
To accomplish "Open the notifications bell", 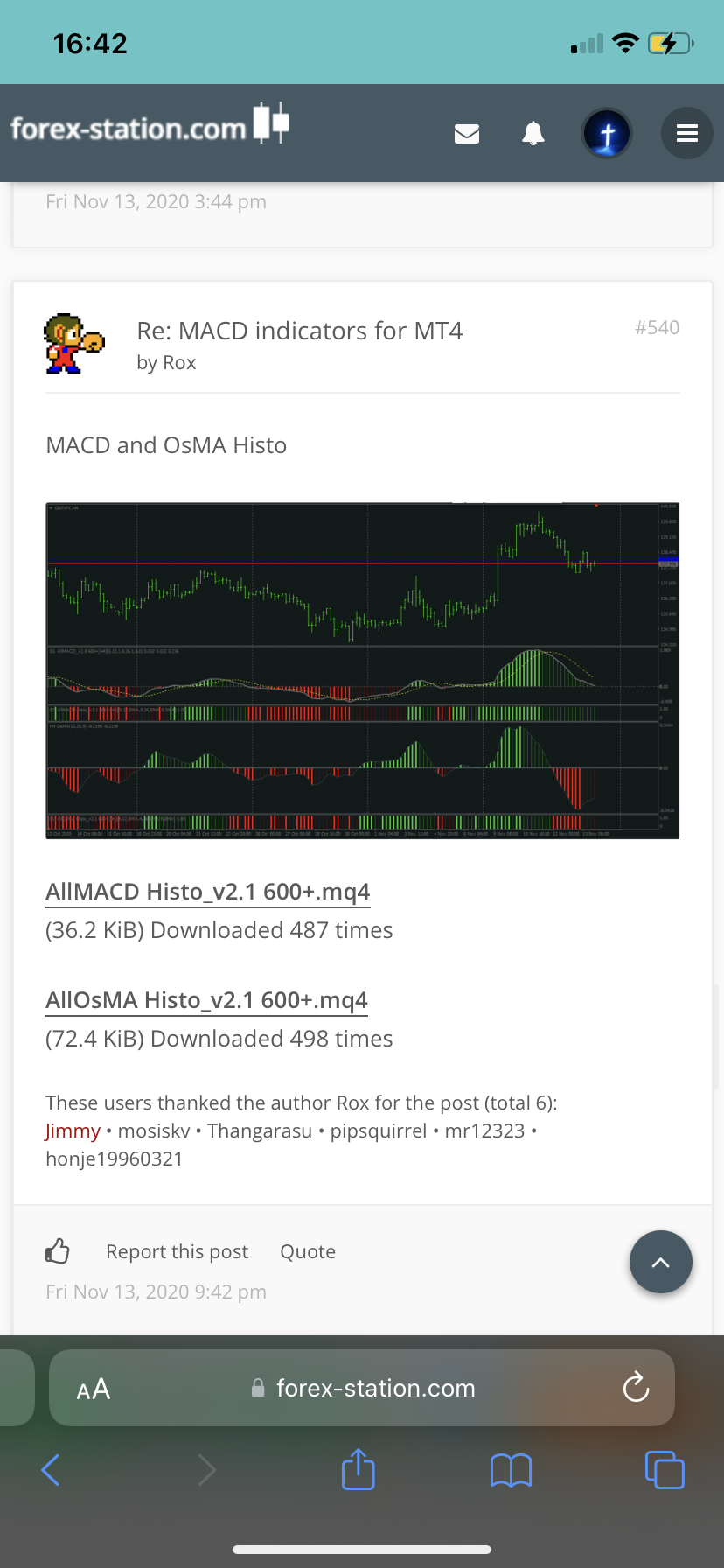I will 533,133.
